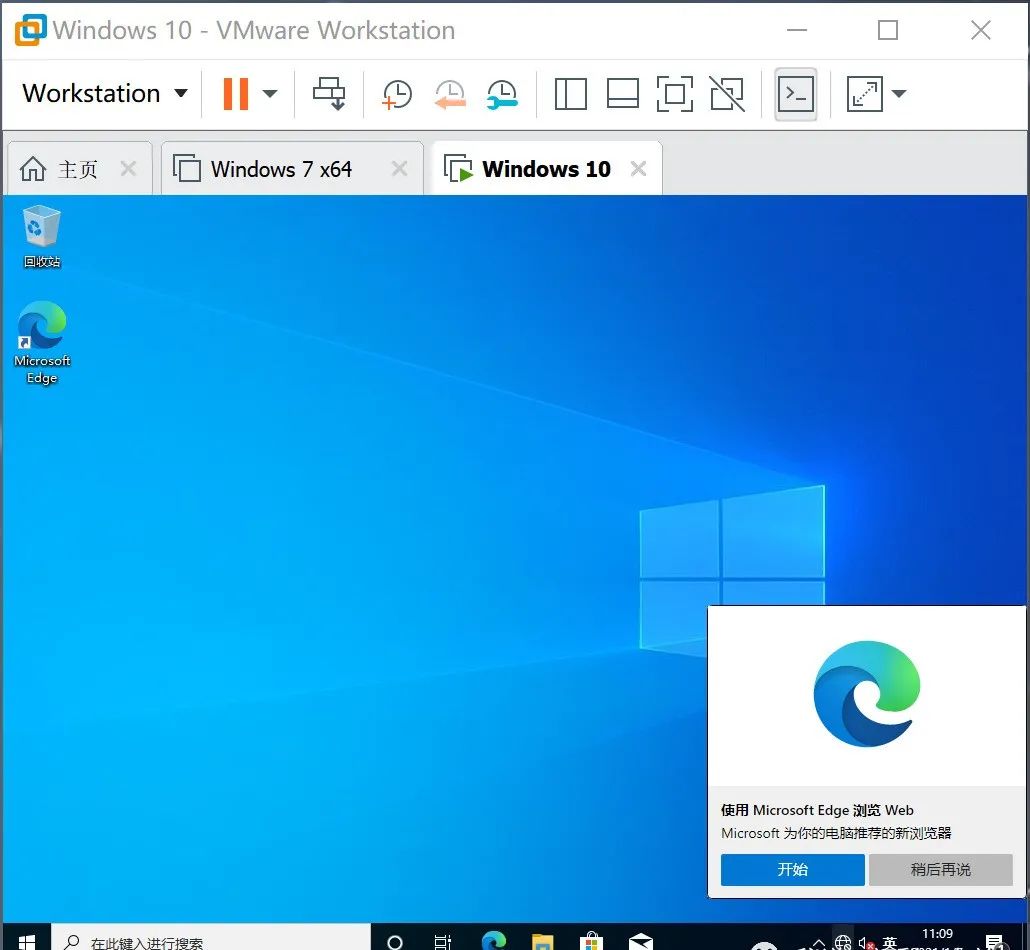Enter full screen mode for the VM
The width and height of the screenshot is (1030, 950).
click(675, 93)
